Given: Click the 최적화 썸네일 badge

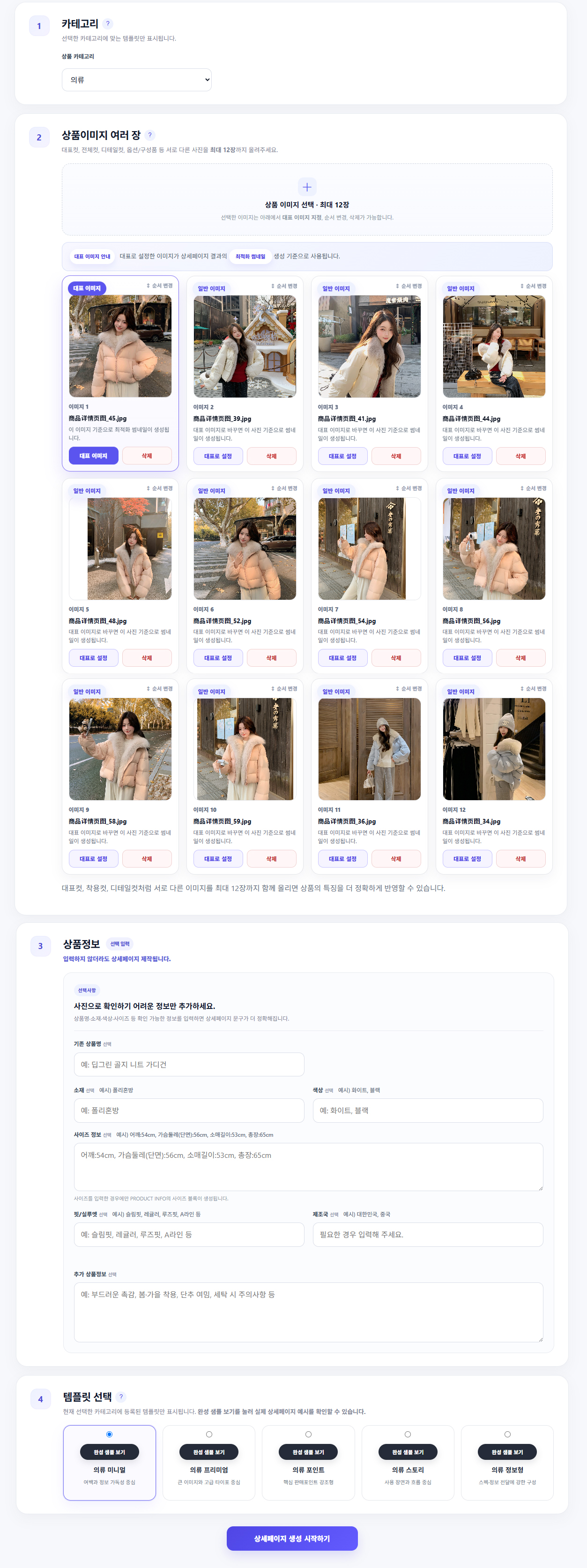Looking at the screenshot, I should click(x=250, y=256).
